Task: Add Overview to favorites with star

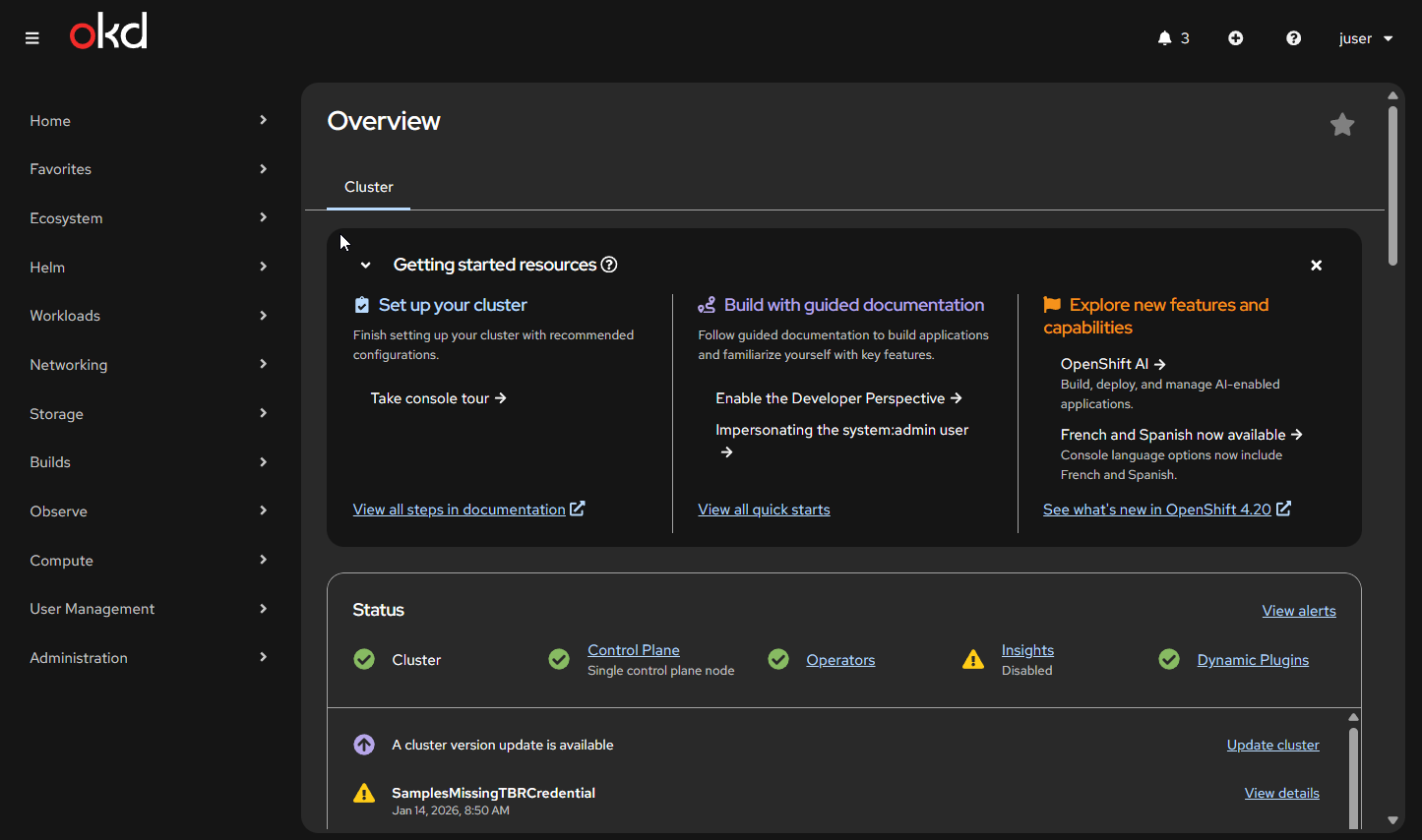Action: (x=1341, y=125)
